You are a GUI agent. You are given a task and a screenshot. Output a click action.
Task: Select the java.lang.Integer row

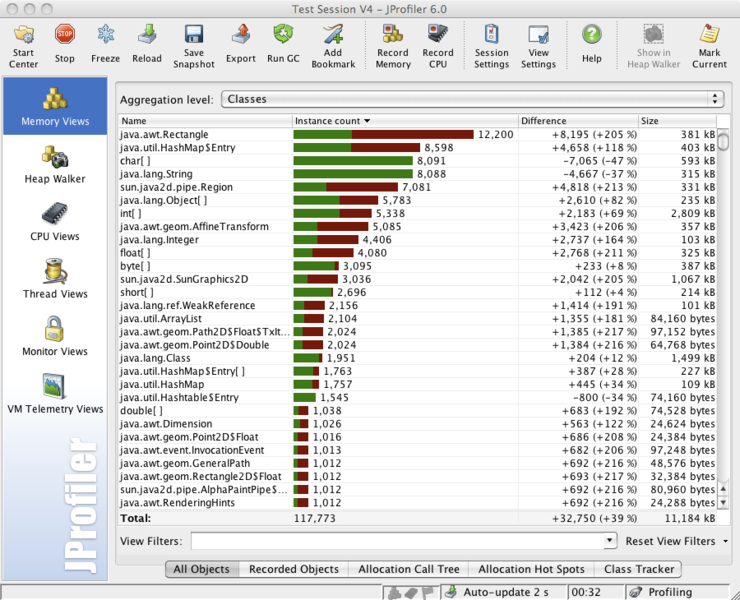[418, 240]
